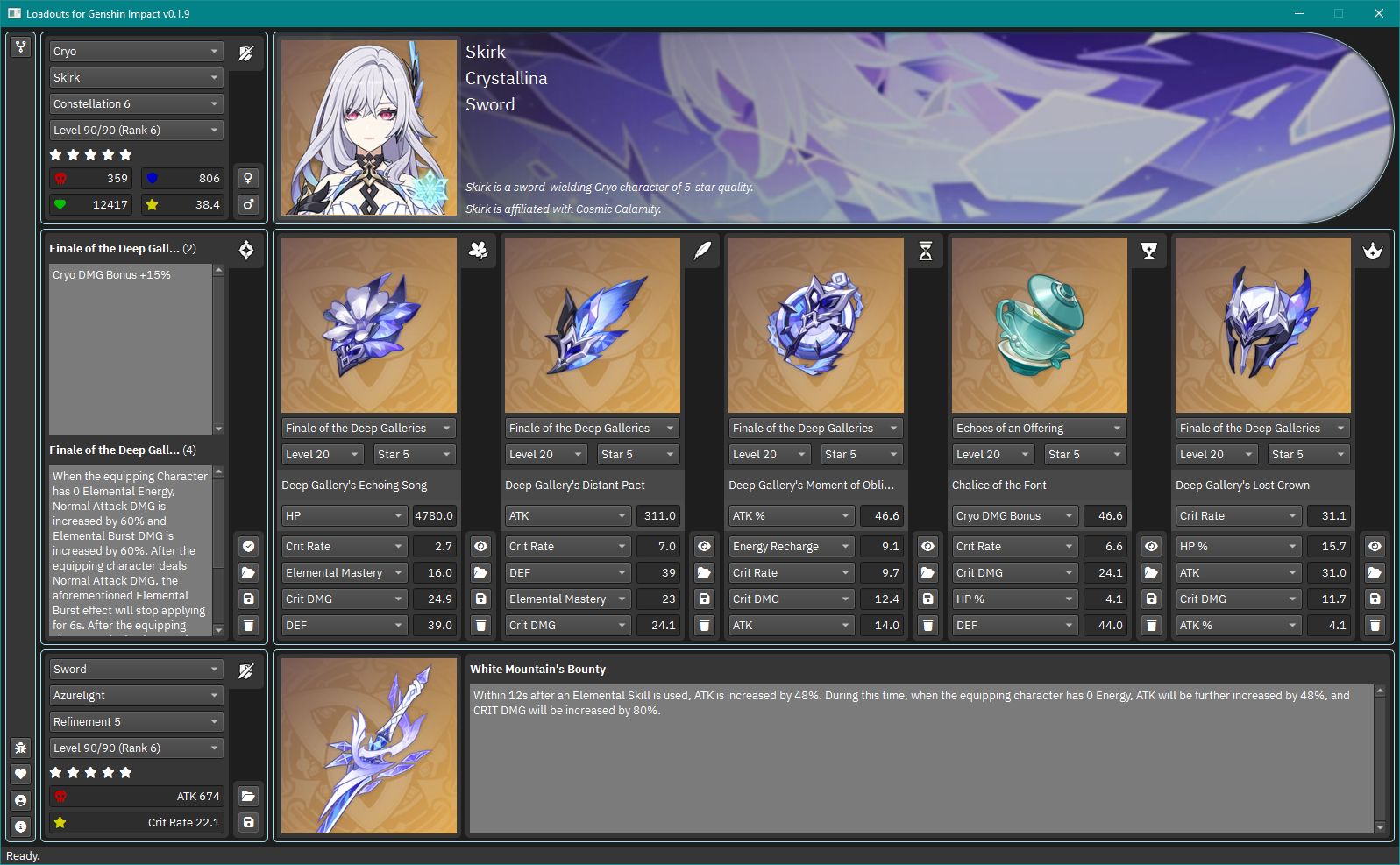Click the feather slot icon above the second artifact

(x=702, y=251)
